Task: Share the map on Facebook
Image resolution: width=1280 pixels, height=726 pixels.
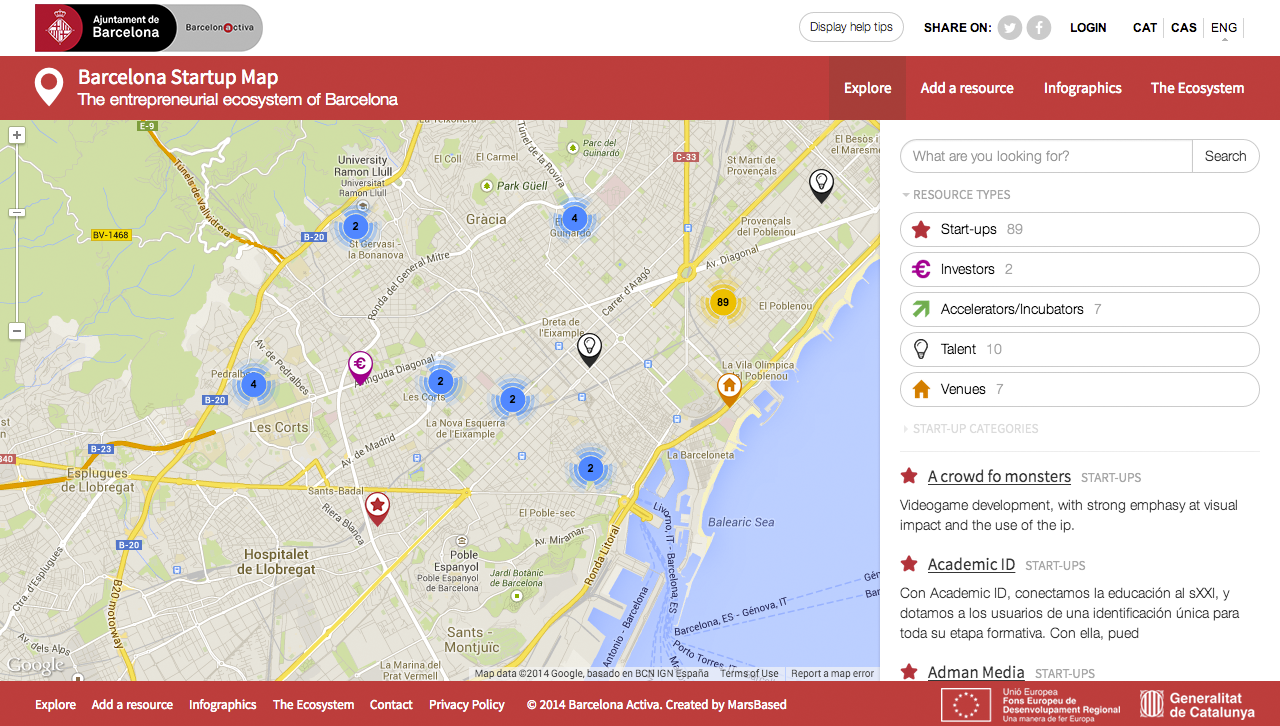Action: pos(1038,27)
